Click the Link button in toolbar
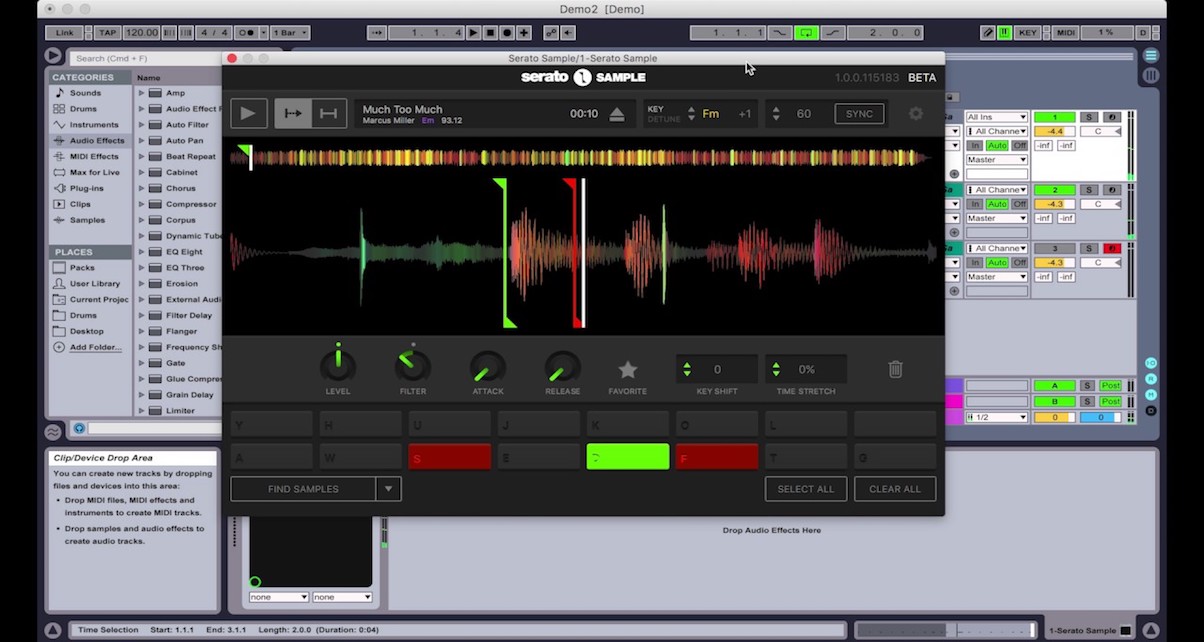This screenshot has height=642, width=1204. point(65,33)
